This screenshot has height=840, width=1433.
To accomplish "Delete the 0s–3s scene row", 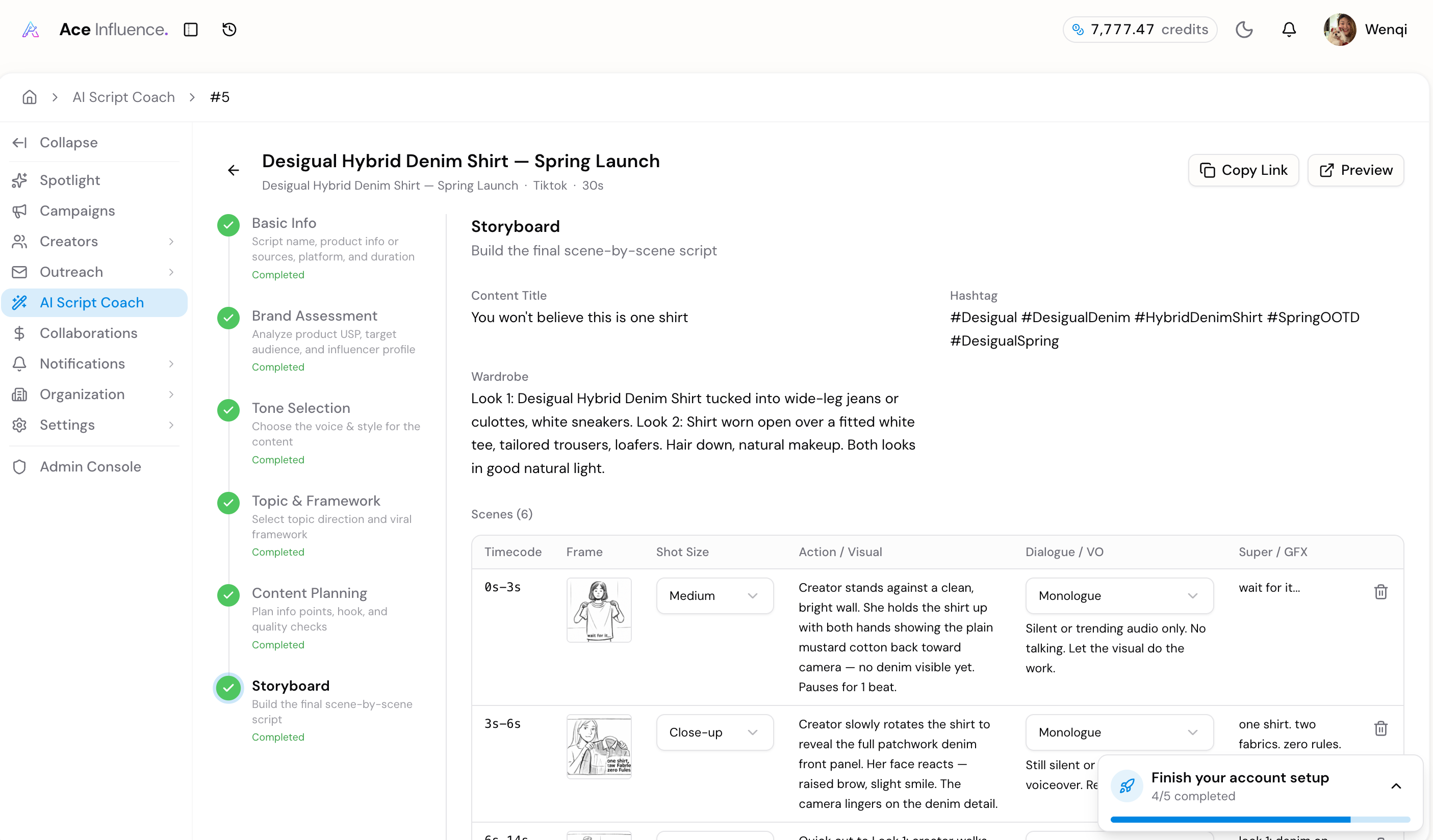I will pyautogui.click(x=1380, y=592).
